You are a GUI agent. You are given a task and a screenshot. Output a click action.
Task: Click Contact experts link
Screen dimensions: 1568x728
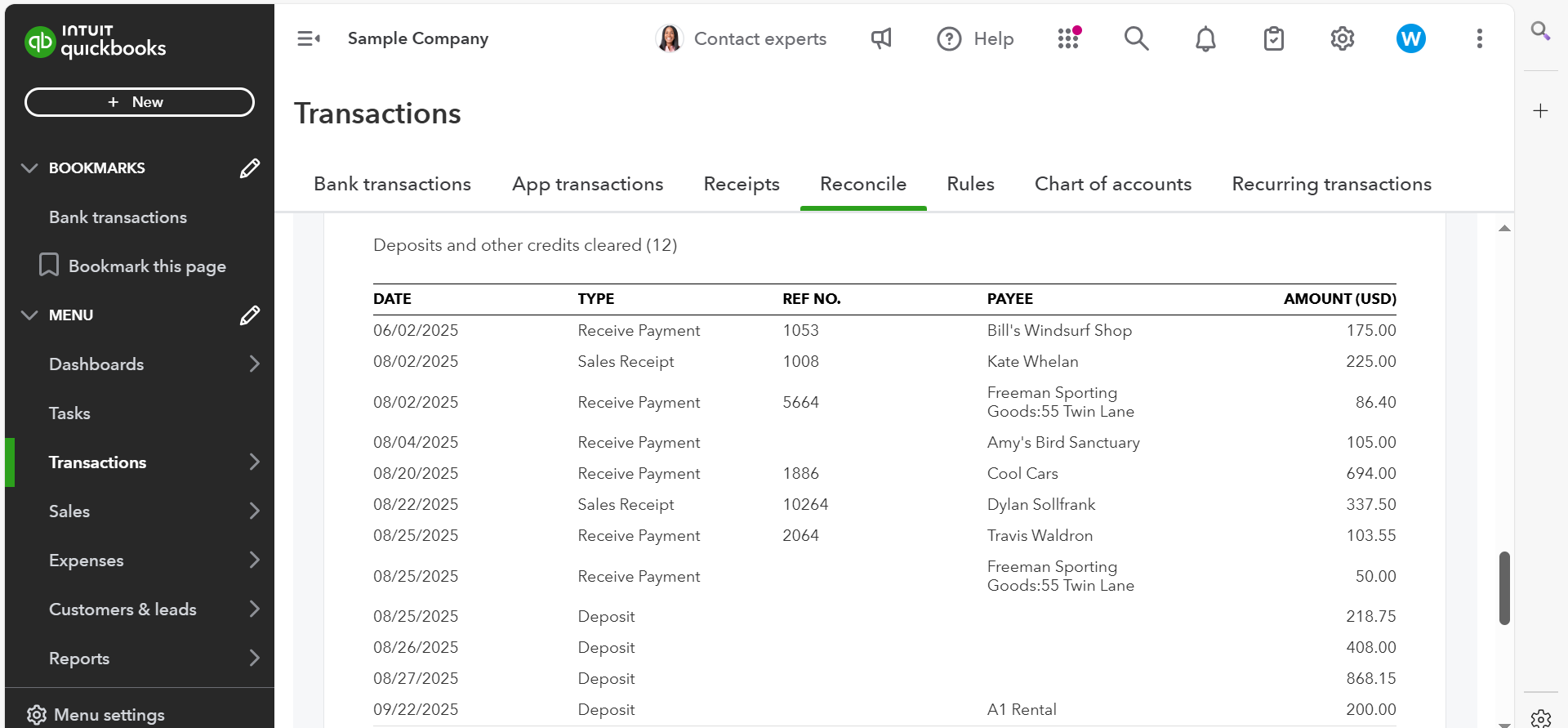pos(759,38)
